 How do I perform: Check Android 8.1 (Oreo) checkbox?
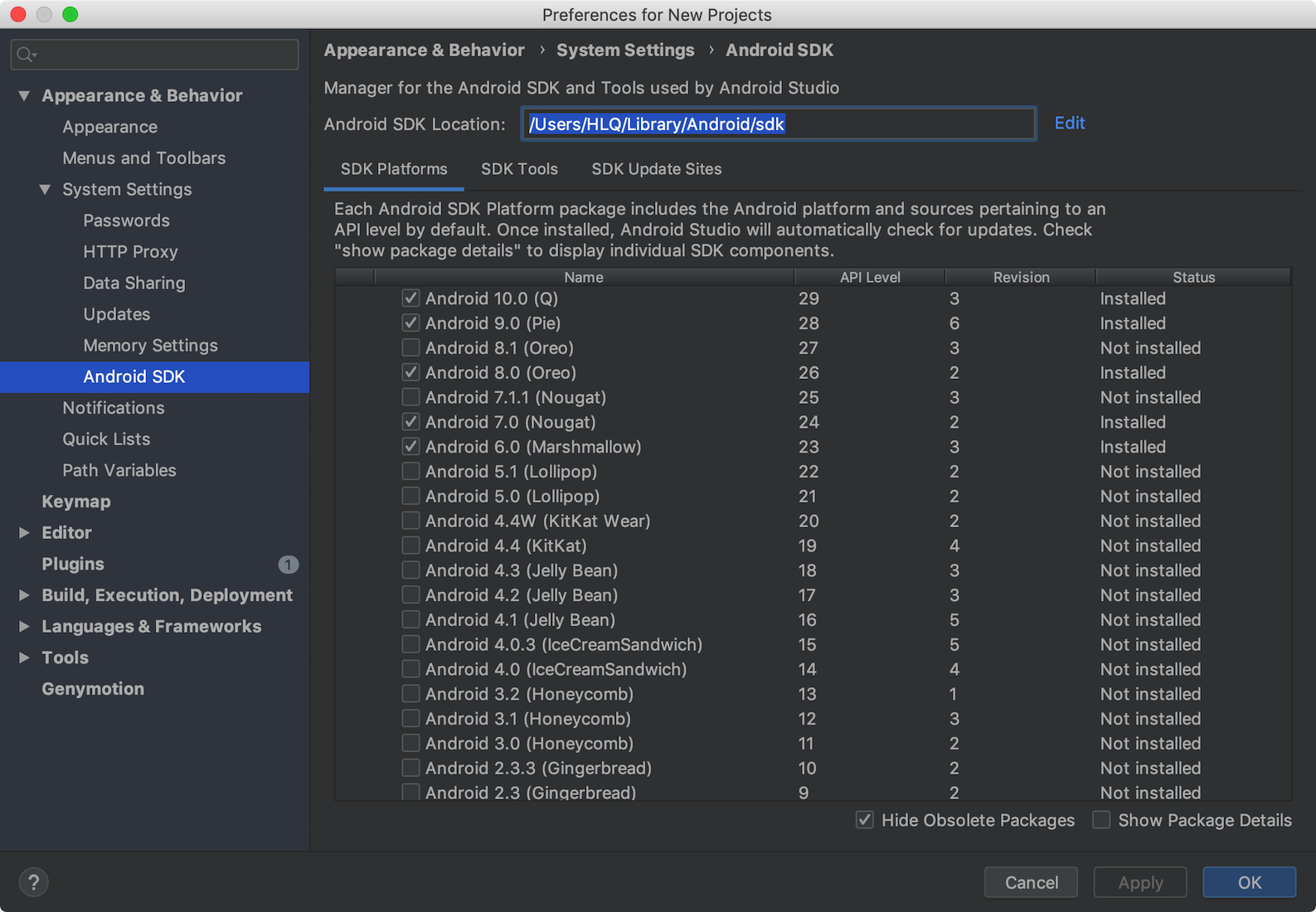tap(410, 348)
